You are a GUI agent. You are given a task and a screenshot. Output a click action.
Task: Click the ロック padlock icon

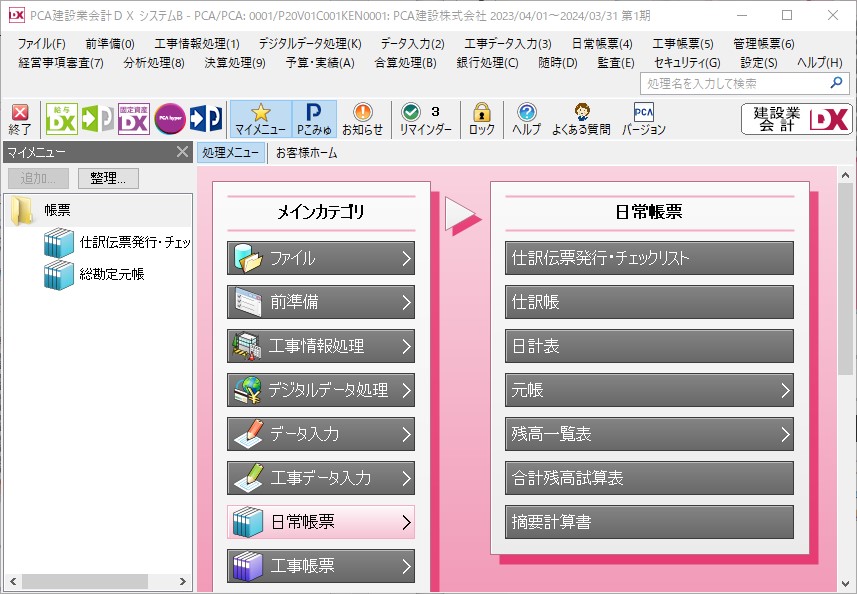coord(482,119)
